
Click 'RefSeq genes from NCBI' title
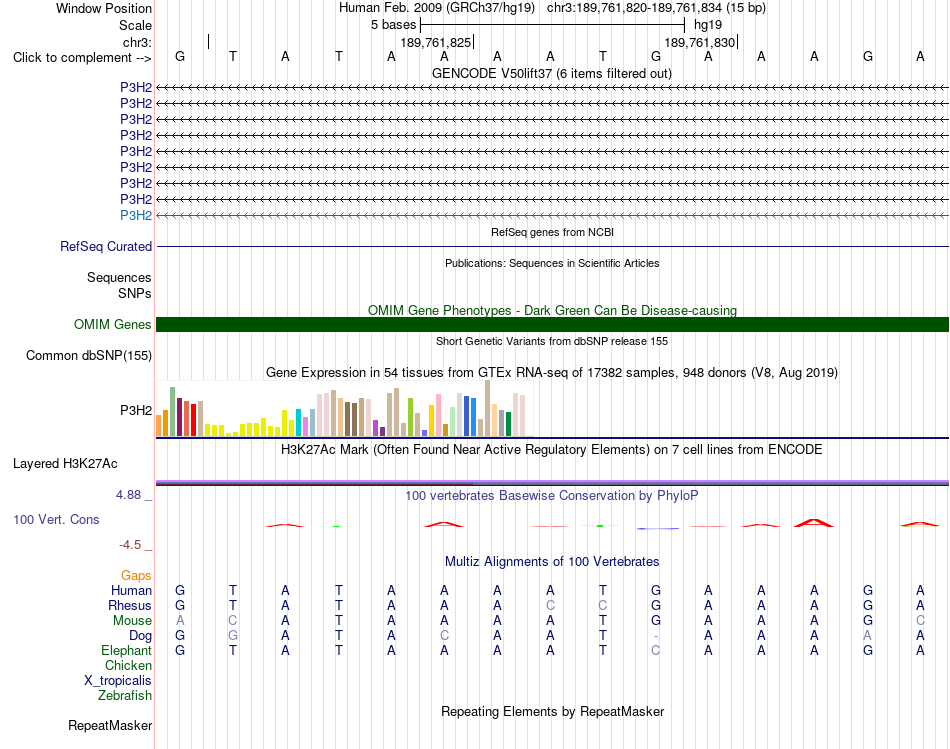pos(553,232)
